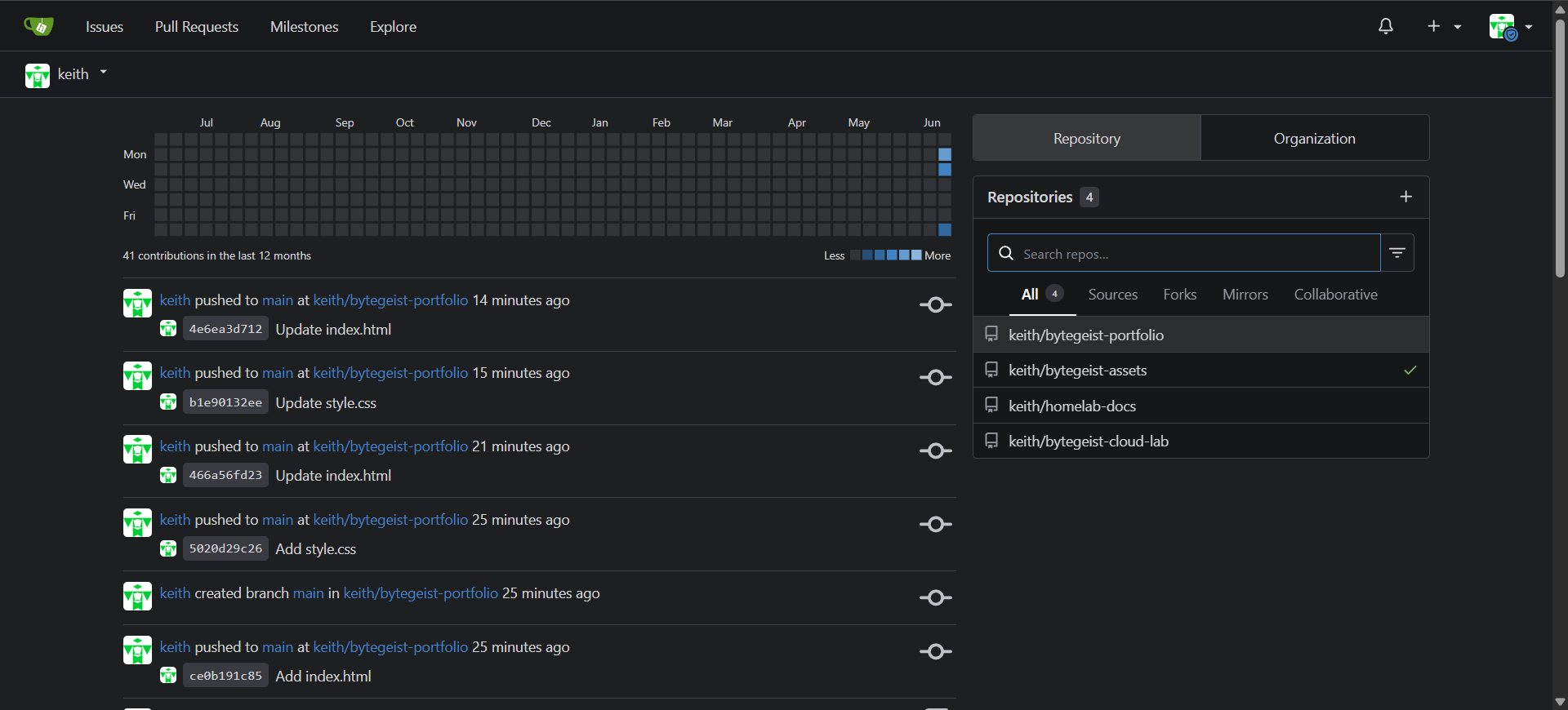Open the Issues menu item

(105, 26)
